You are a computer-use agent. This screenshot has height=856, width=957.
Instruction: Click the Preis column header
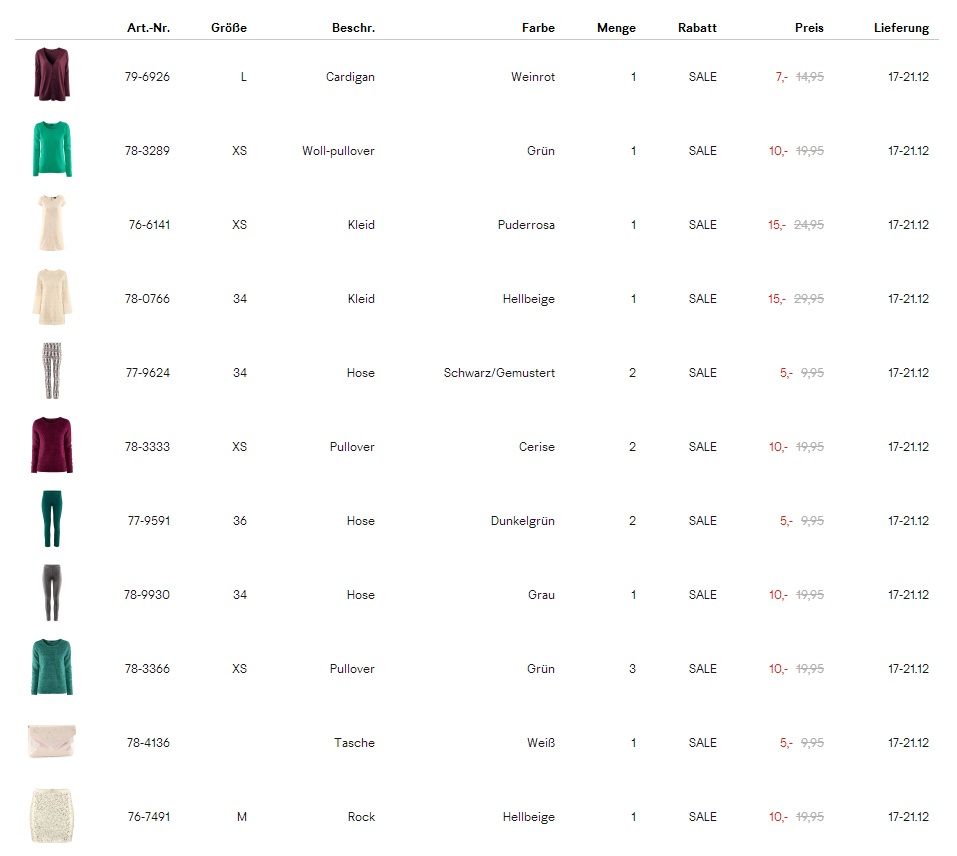pyautogui.click(x=809, y=28)
